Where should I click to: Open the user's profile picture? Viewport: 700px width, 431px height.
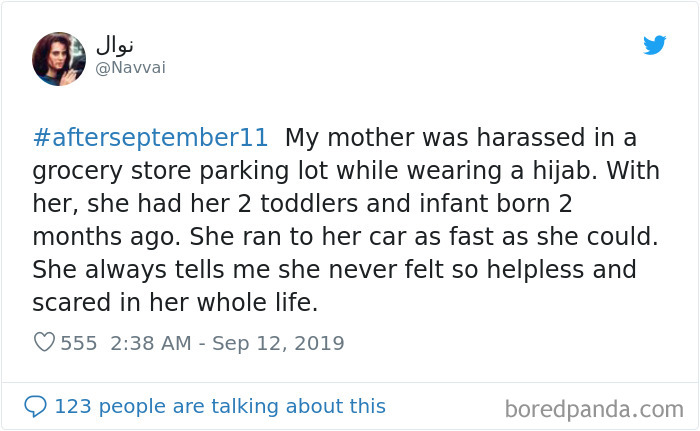point(59,58)
